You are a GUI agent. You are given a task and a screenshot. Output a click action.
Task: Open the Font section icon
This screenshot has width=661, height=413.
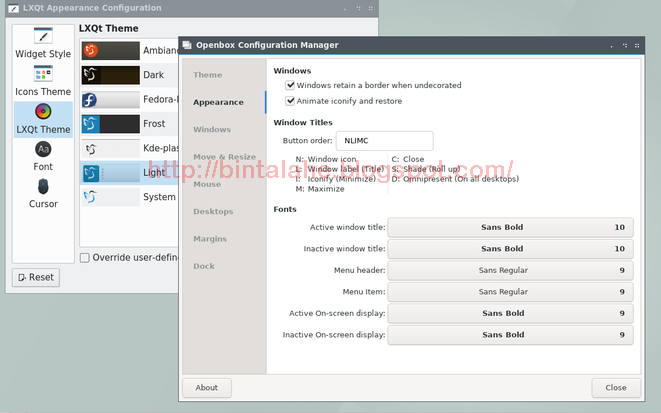[43, 149]
